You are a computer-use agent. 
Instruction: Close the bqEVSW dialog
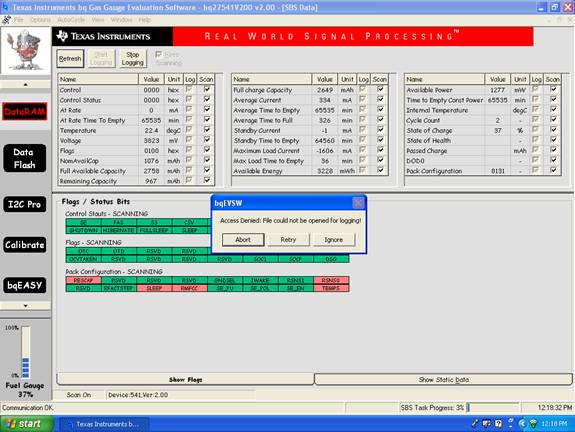(x=358, y=202)
